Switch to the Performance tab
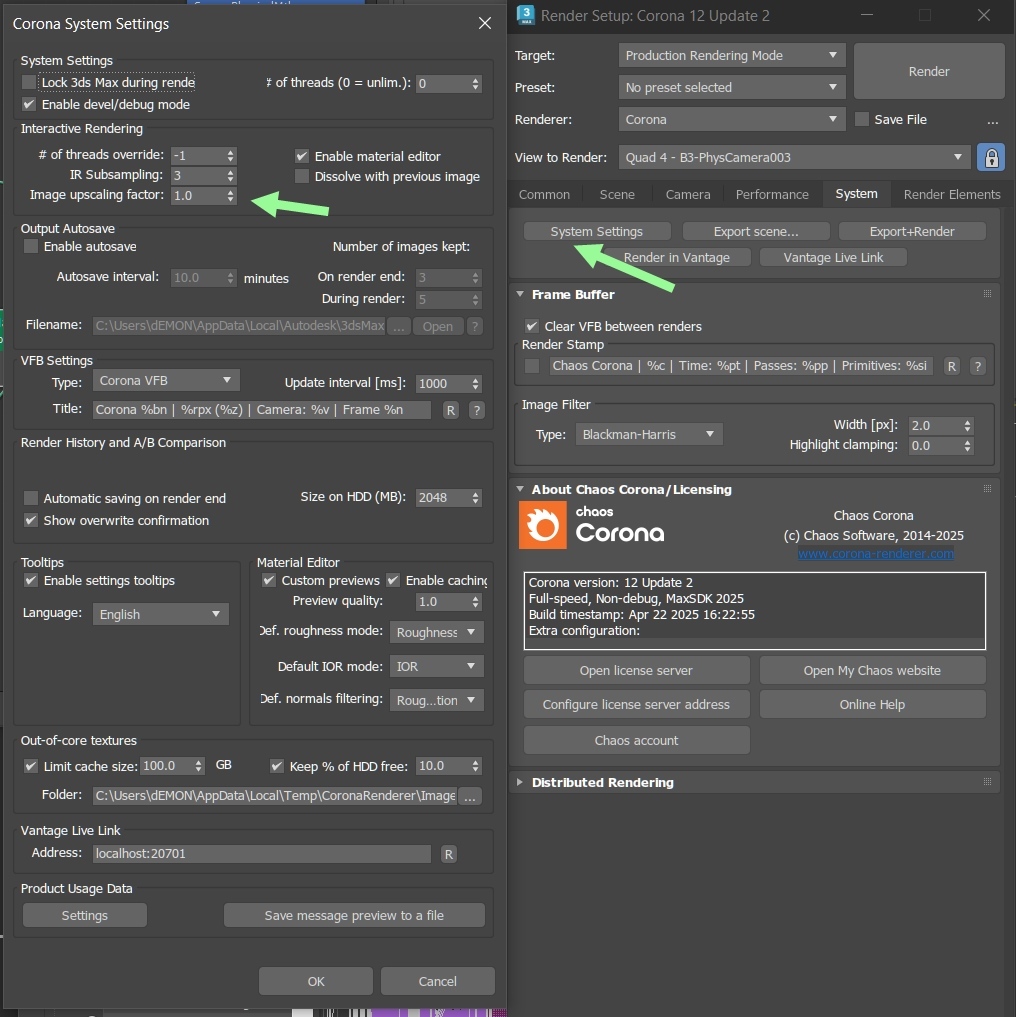1016x1017 pixels. point(772,195)
